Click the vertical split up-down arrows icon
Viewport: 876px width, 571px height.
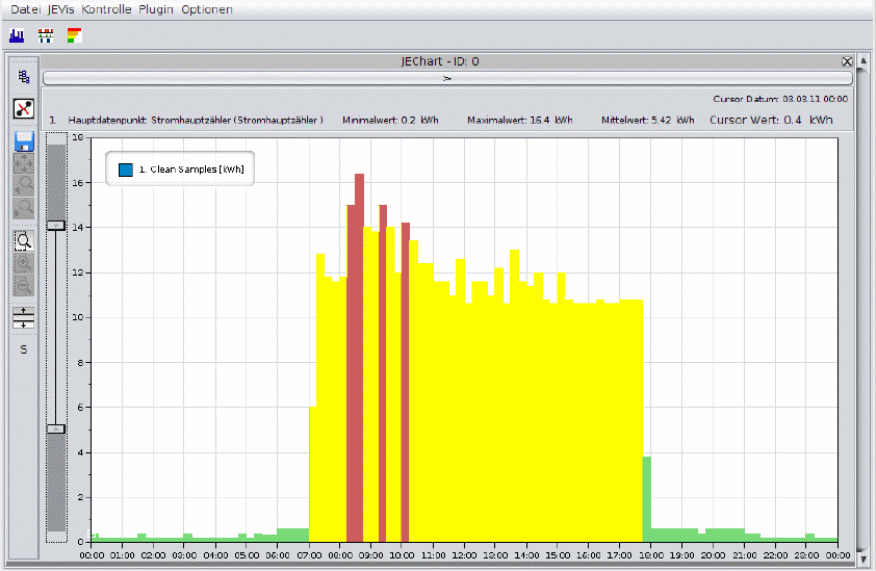coord(24,318)
